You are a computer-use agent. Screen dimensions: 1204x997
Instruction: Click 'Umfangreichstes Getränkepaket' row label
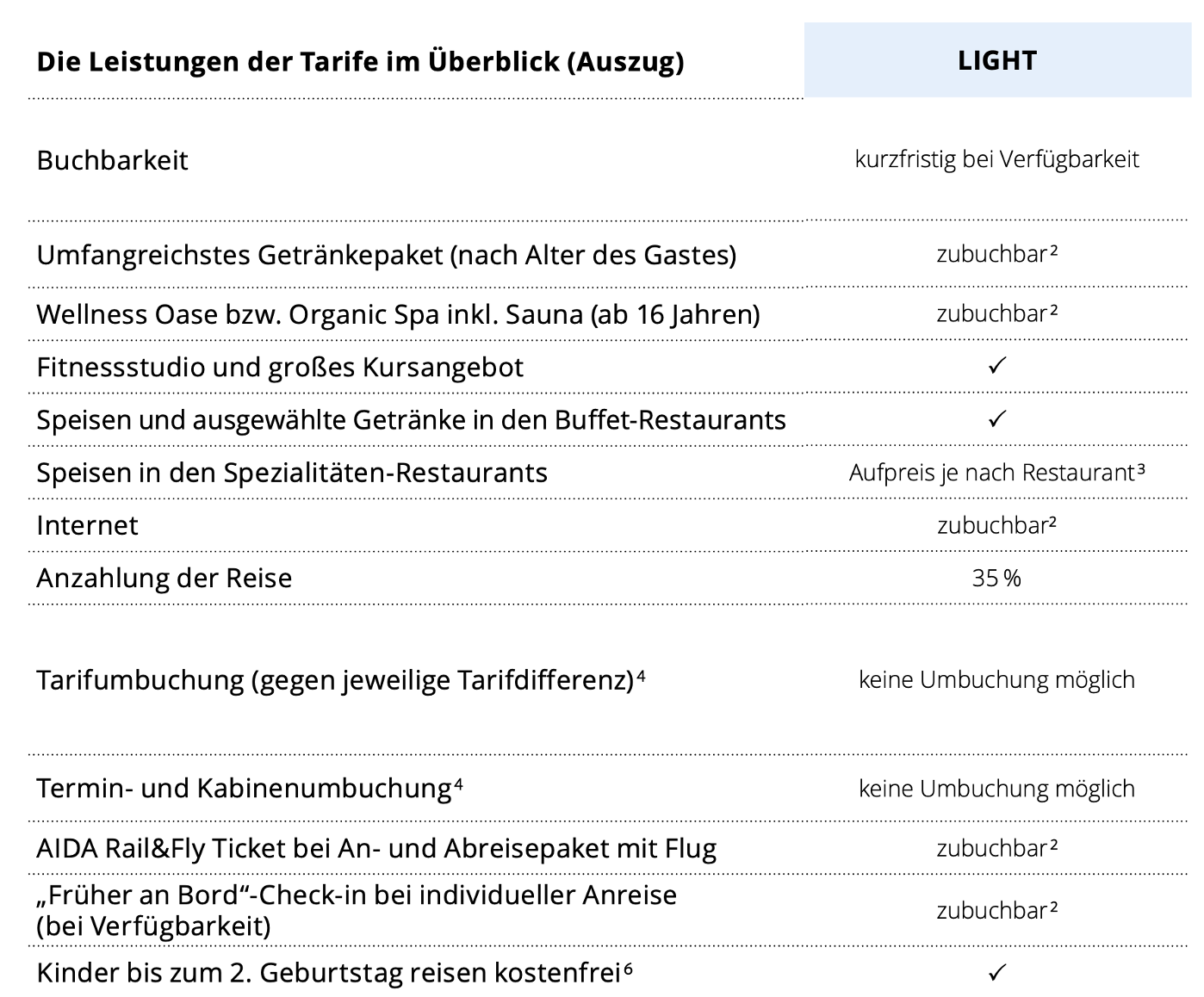(x=386, y=256)
